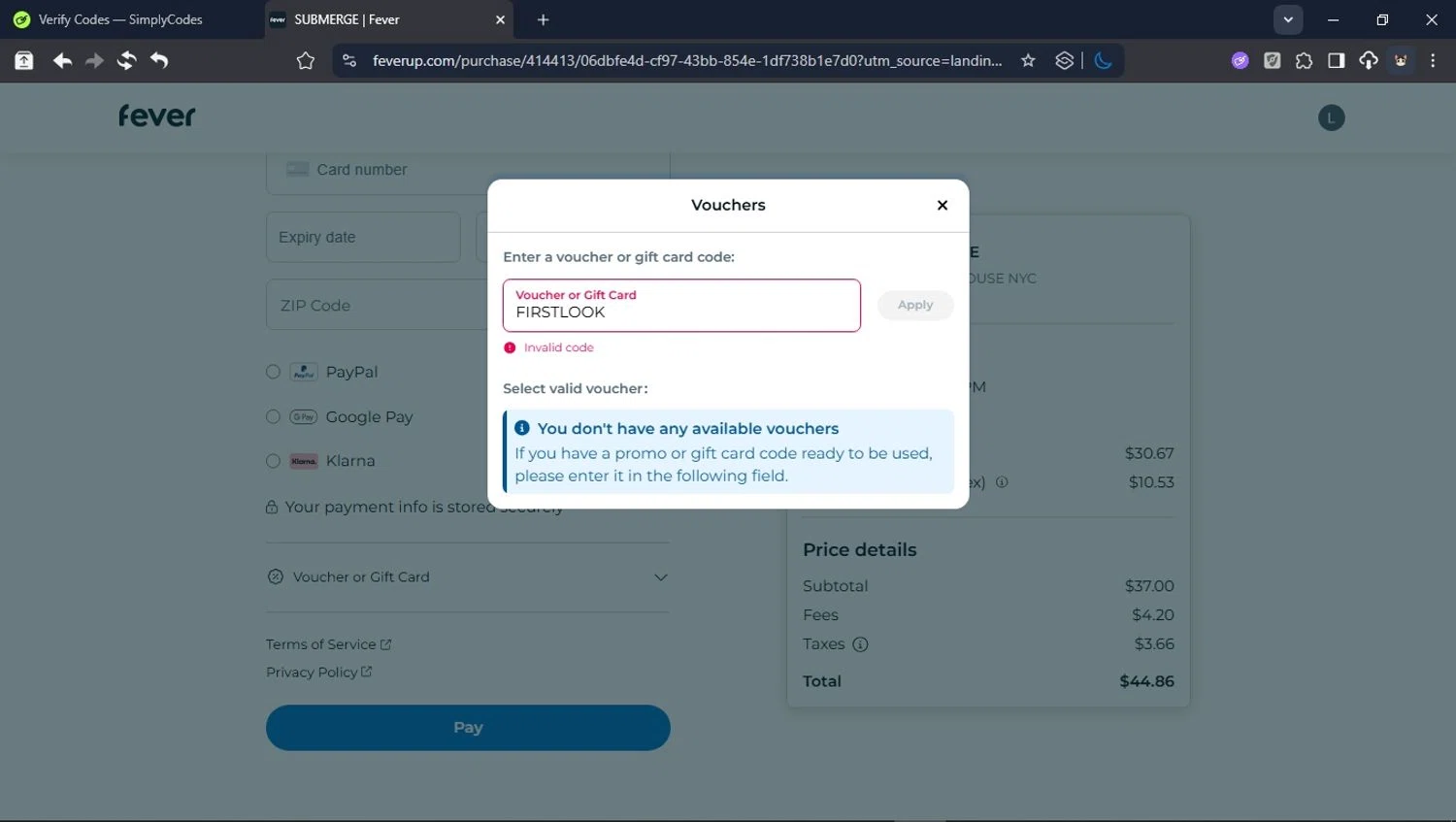1456x822 pixels.
Task: Open the browser three-dot menu
Action: click(x=1433, y=60)
